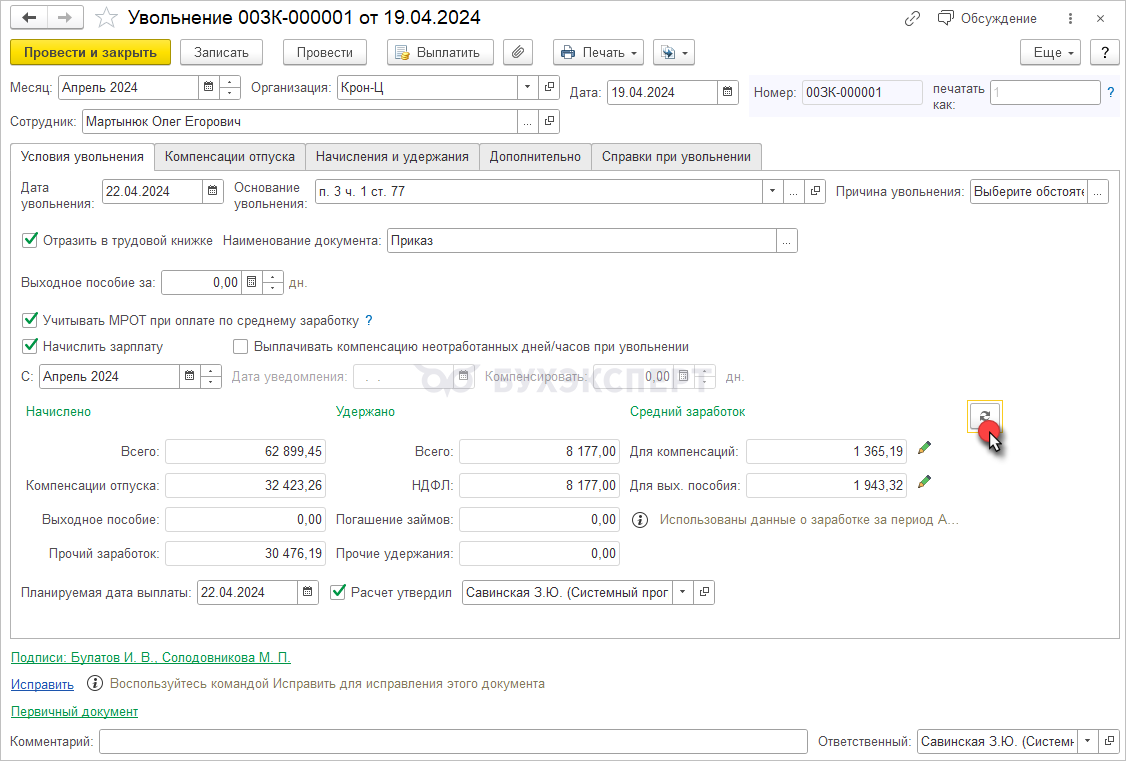Open calendar for dismissal date field
This screenshot has width=1126, height=761.
point(213,191)
